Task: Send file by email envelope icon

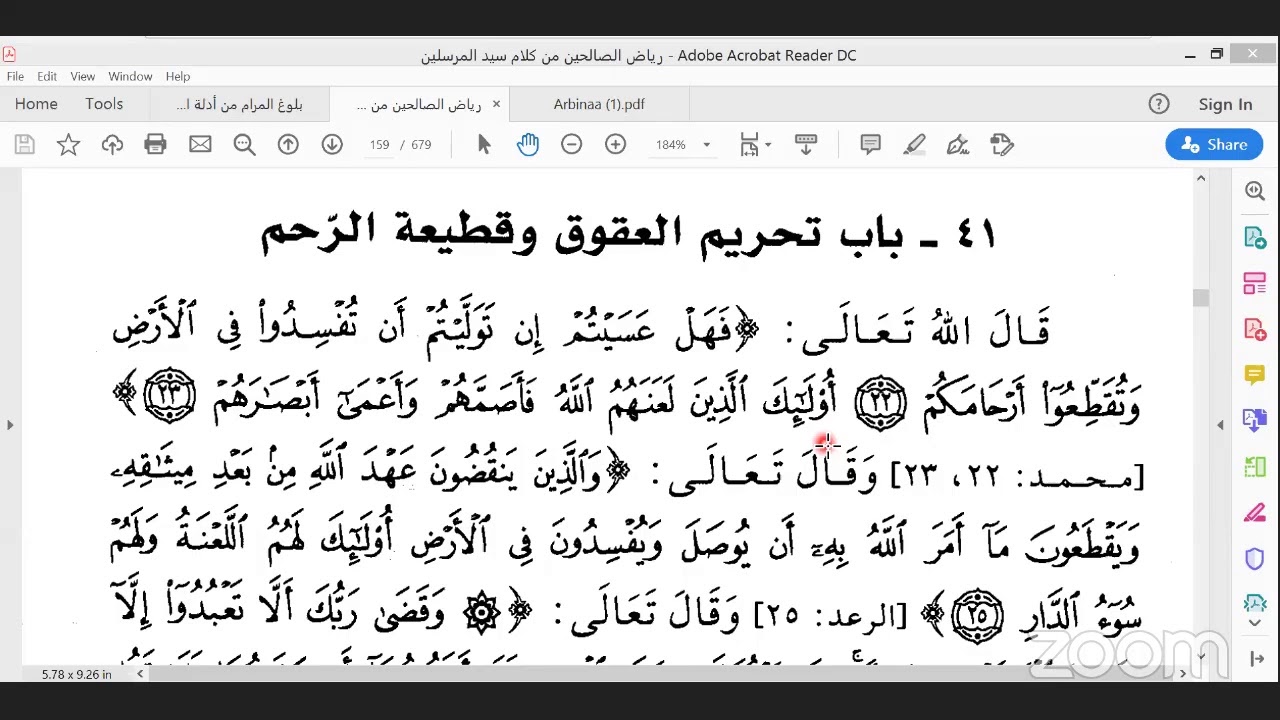Action: coord(200,145)
